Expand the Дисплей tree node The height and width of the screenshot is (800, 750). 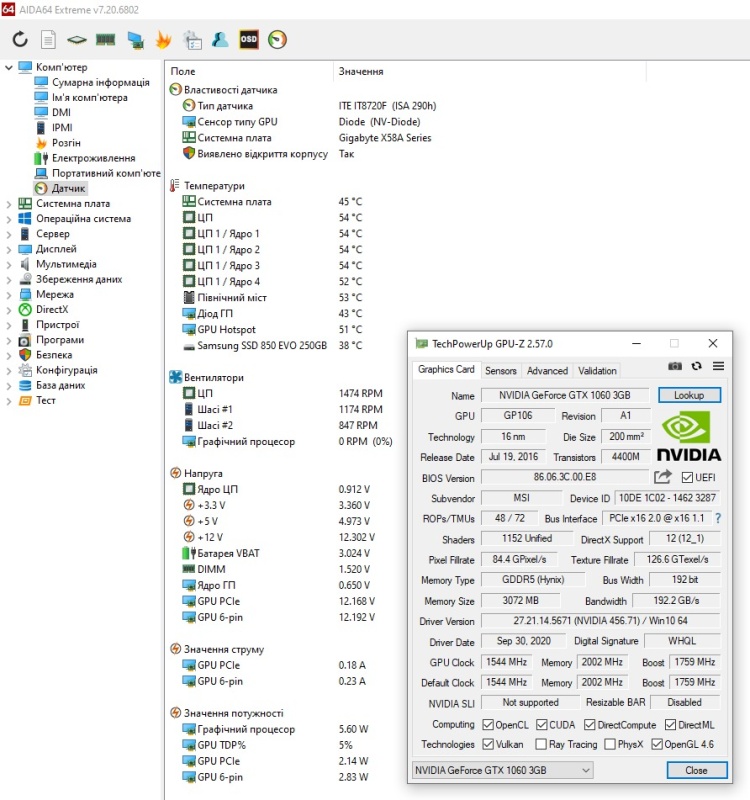tap(8, 249)
